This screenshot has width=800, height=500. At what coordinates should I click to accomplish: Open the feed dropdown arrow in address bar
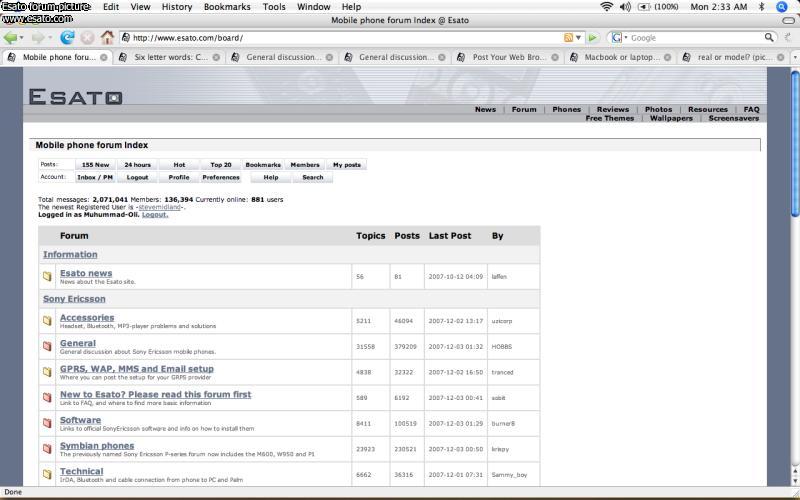[578, 38]
